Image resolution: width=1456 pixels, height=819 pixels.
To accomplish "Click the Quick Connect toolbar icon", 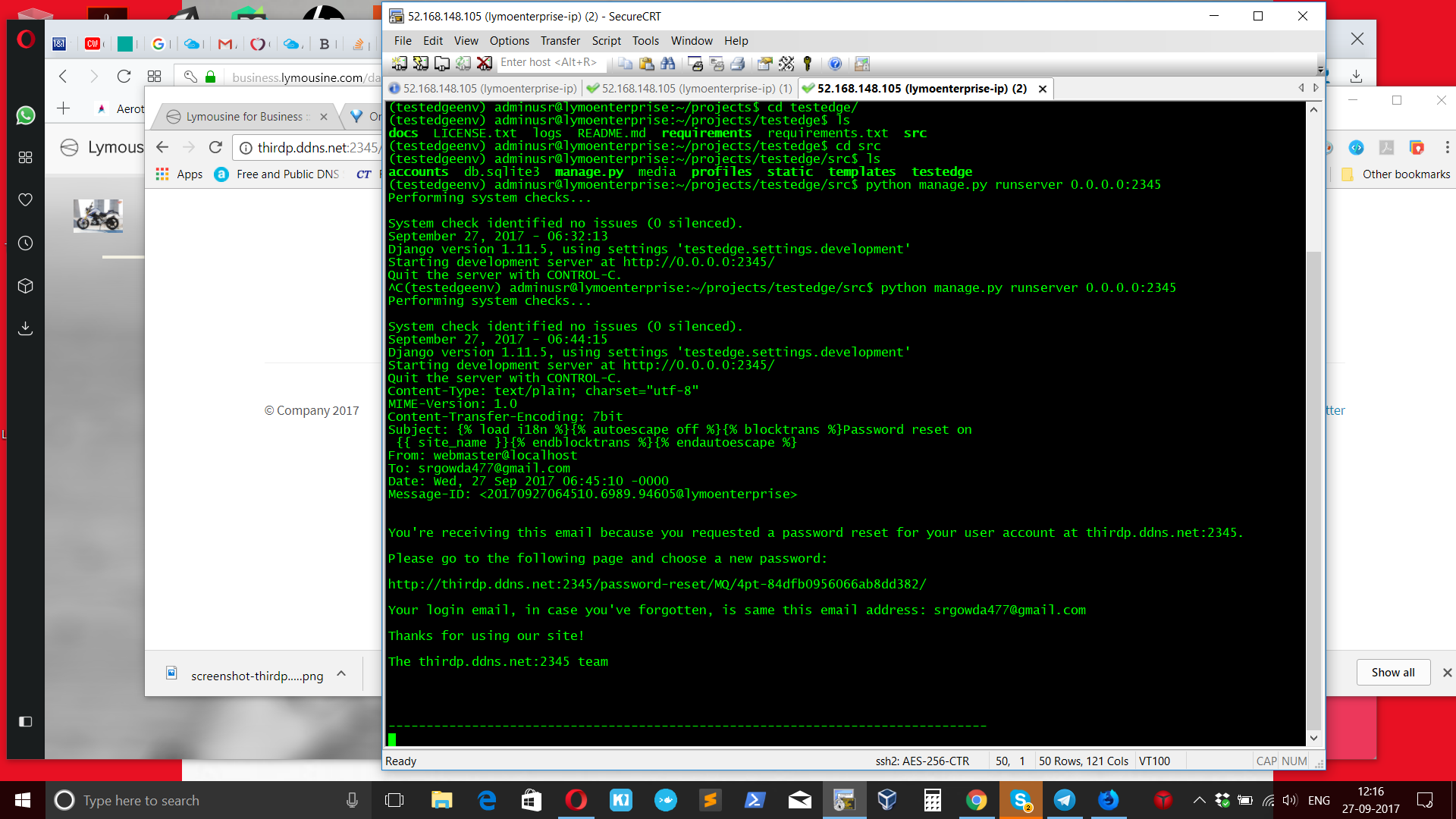I will coord(421,64).
